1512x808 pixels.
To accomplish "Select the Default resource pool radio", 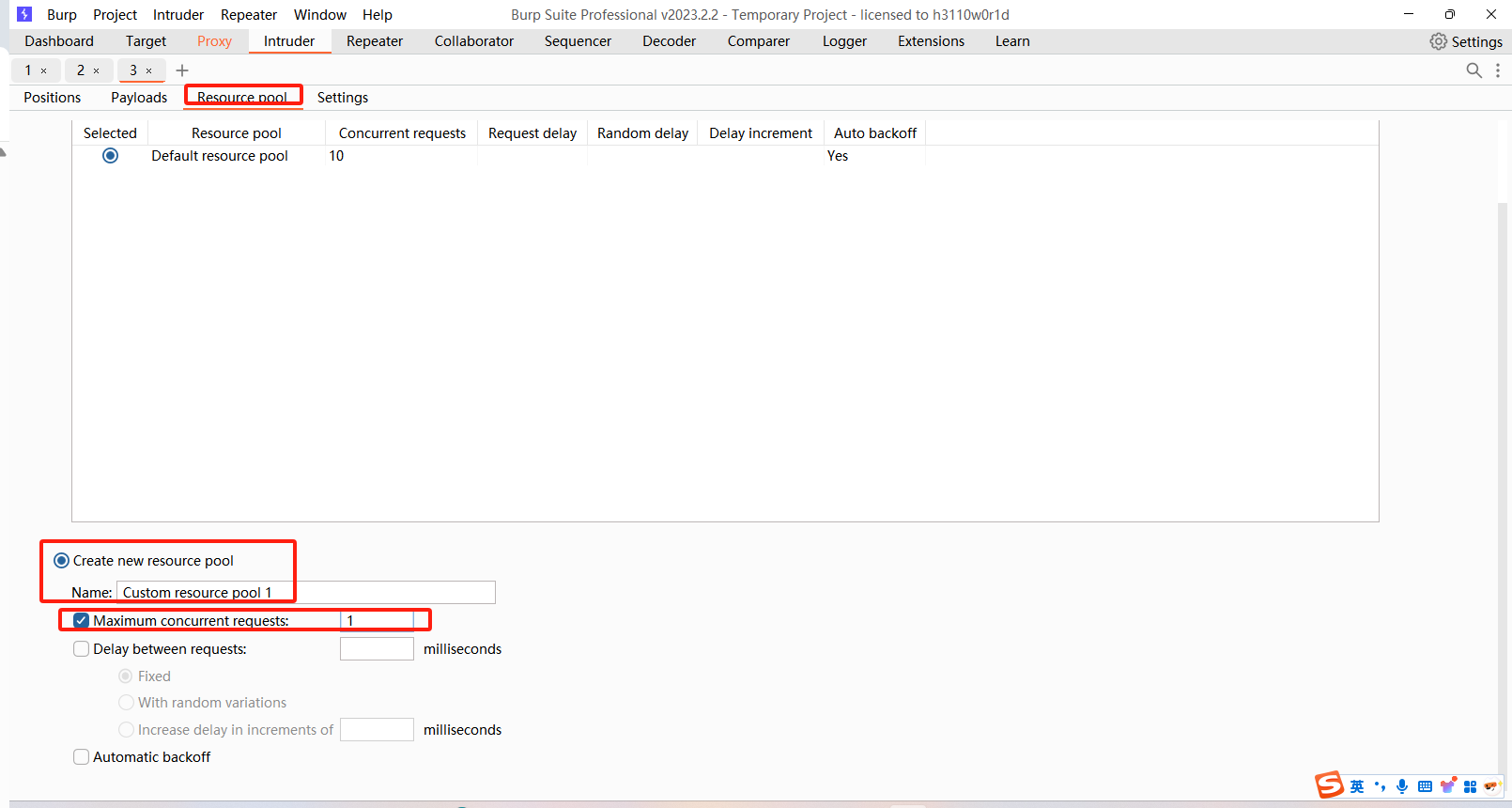I will pos(111,156).
